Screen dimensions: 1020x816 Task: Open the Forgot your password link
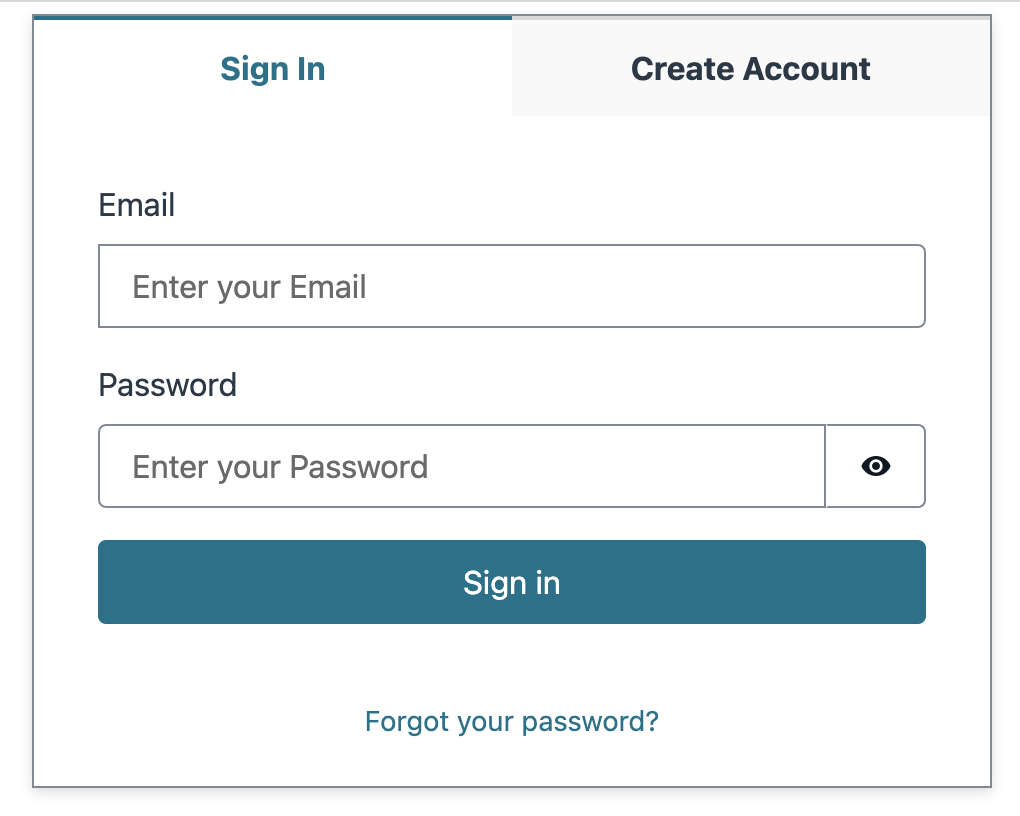(x=511, y=721)
